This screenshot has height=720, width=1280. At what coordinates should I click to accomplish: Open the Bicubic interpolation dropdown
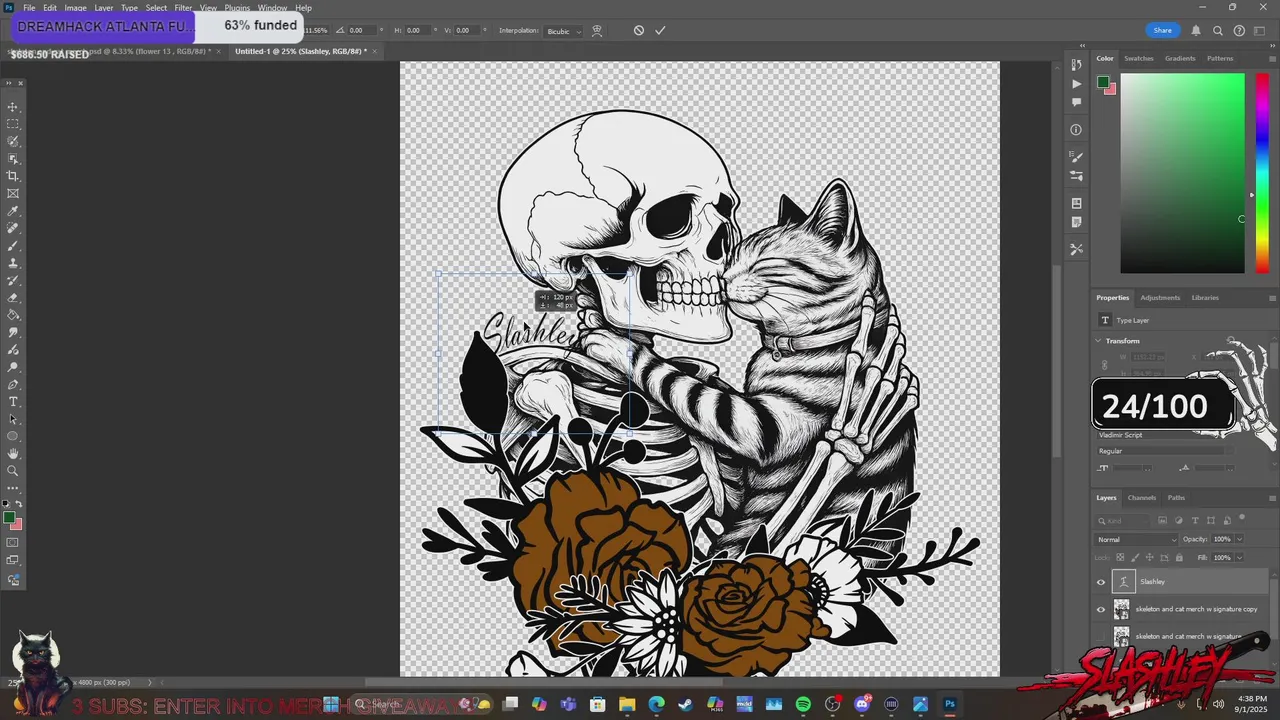click(x=562, y=31)
